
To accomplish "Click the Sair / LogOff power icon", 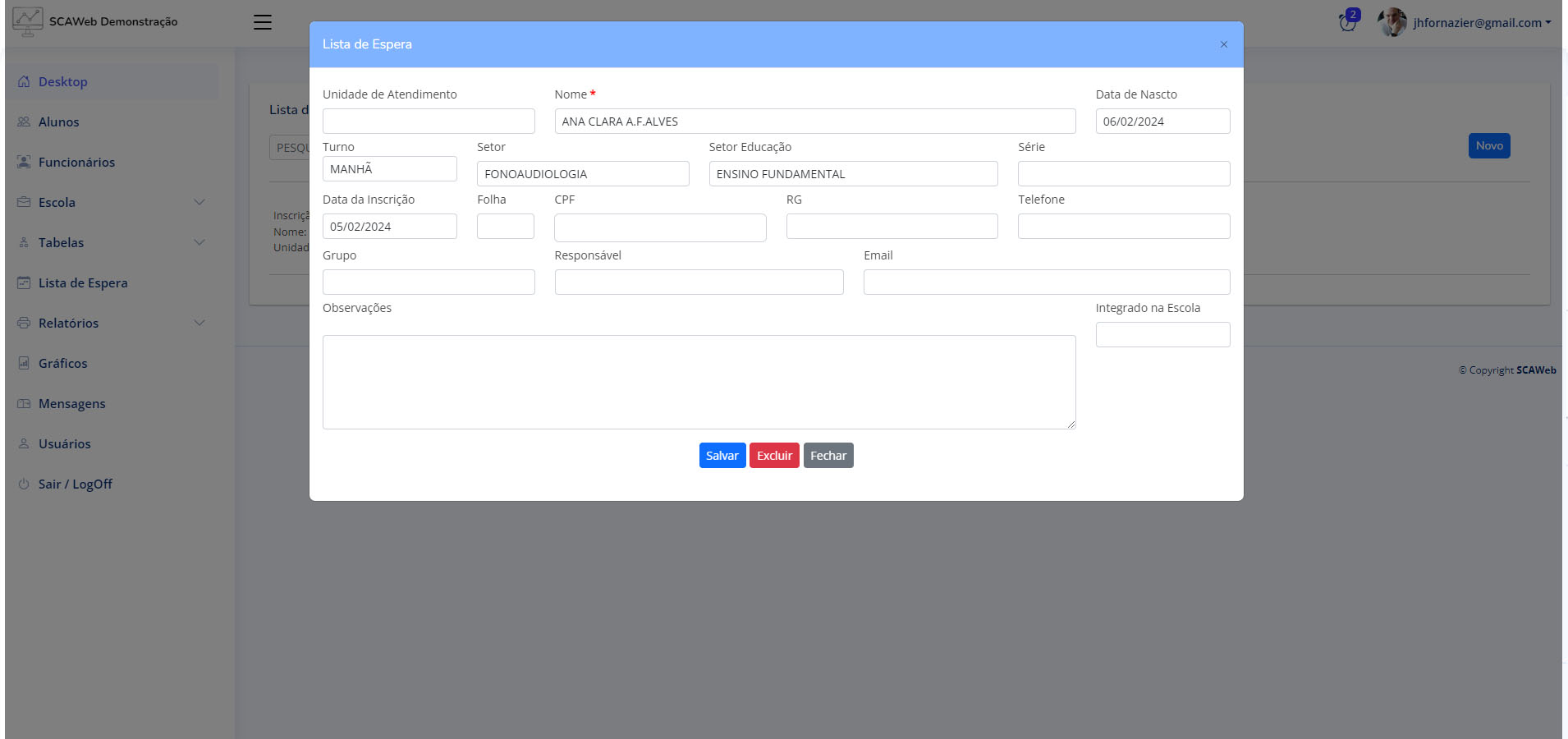I will (x=24, y=484).
